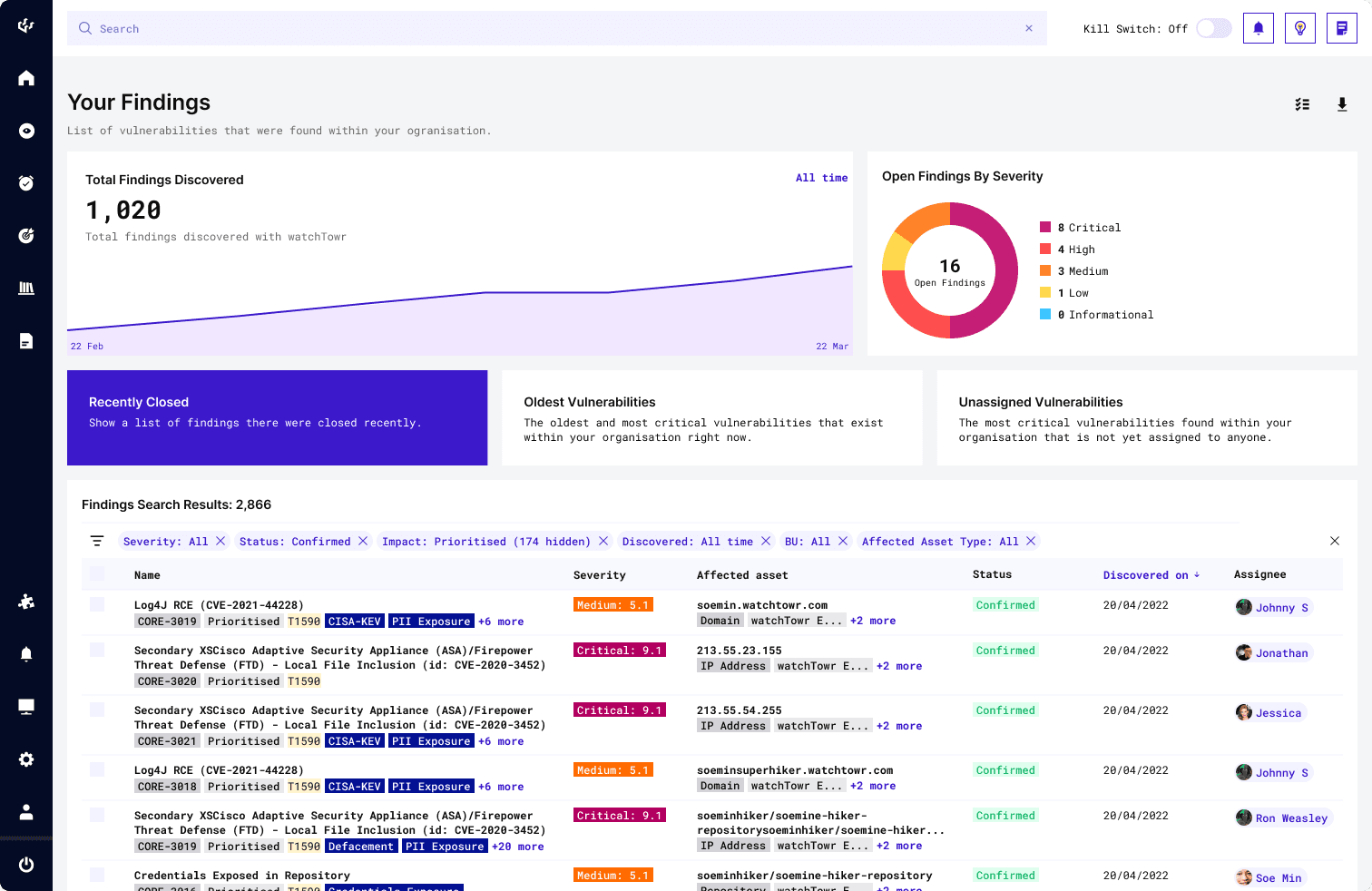Image resolution: width=1372 pixels, height=891 pixels.
Task: Click the Critical legend pink swatch
Action: point(1045,227)
